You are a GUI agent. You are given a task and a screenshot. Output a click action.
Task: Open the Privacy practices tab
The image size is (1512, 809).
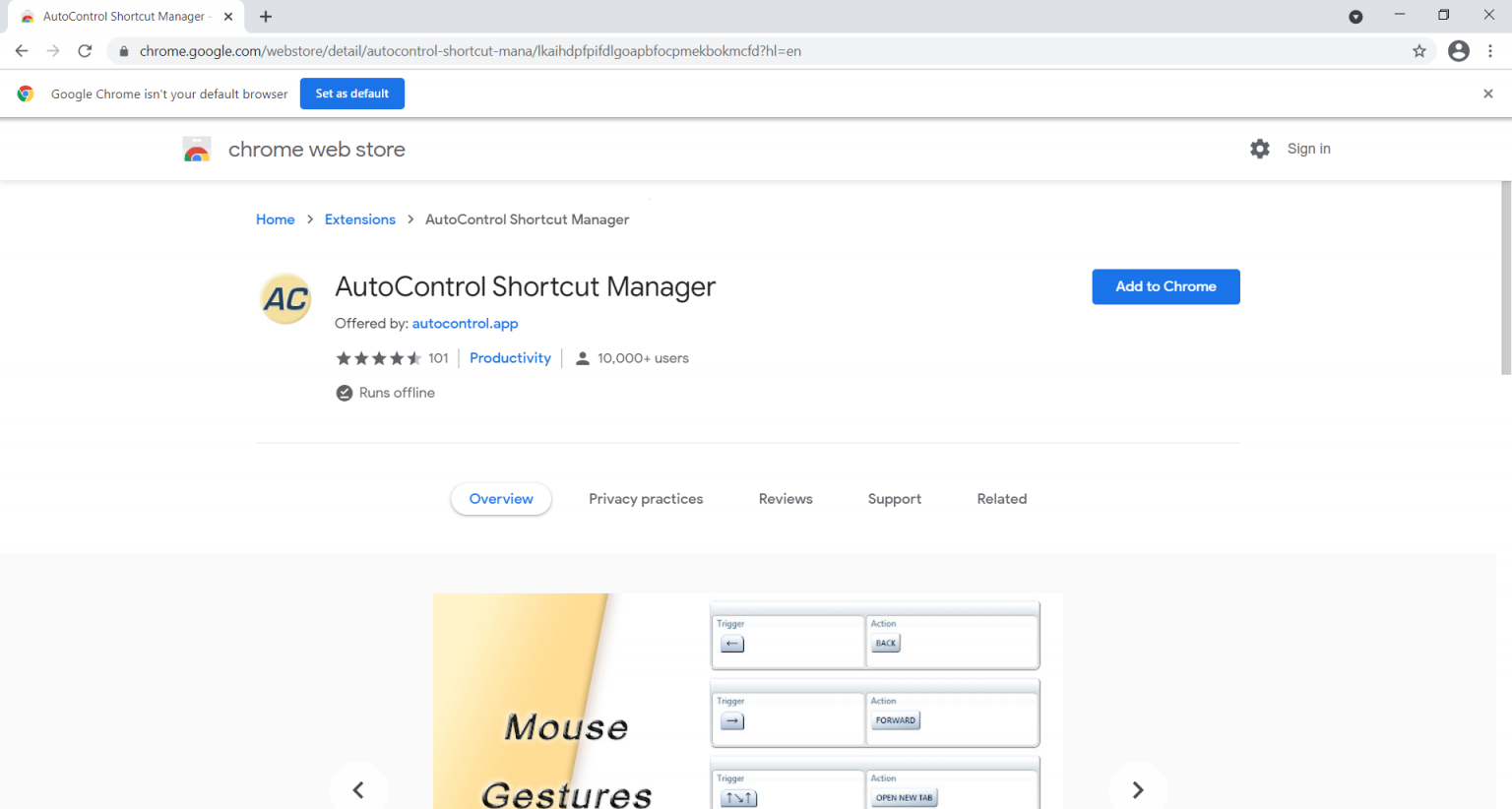click(x=646, y=498)
